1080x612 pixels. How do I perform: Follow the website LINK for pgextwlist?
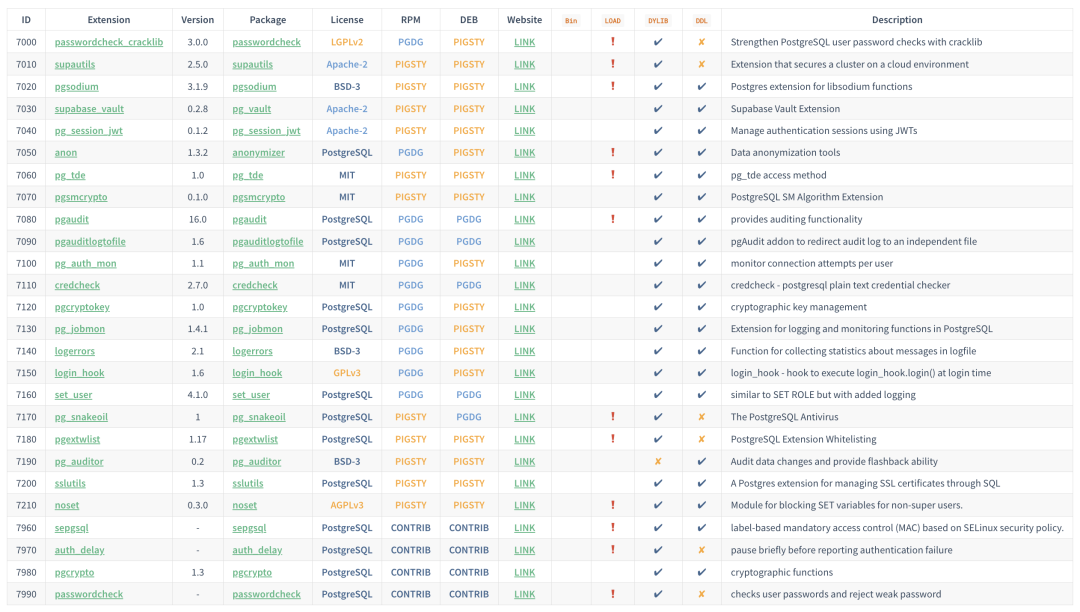tap(524, 439)
